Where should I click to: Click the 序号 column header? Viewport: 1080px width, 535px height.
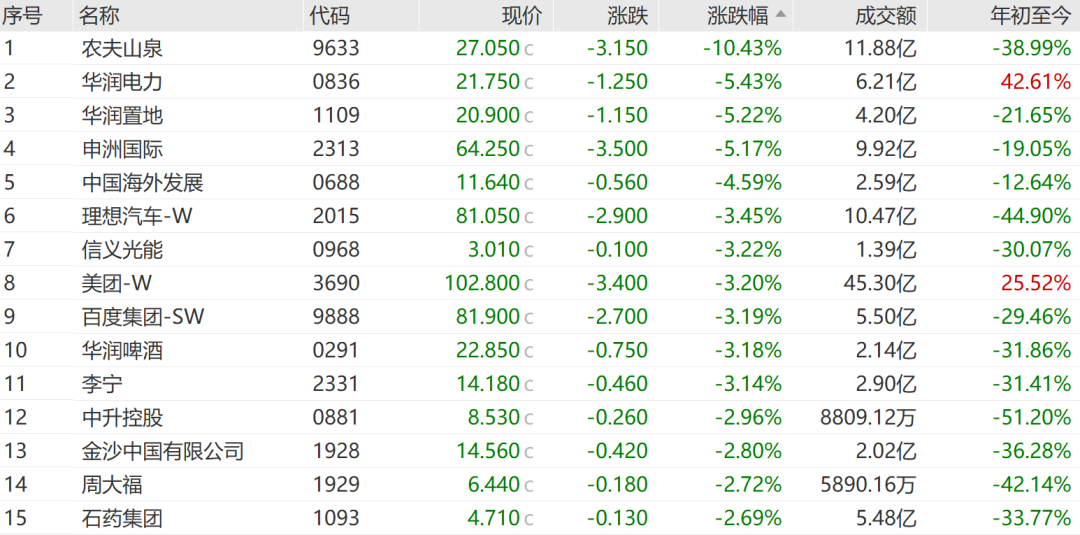point(22,15)
